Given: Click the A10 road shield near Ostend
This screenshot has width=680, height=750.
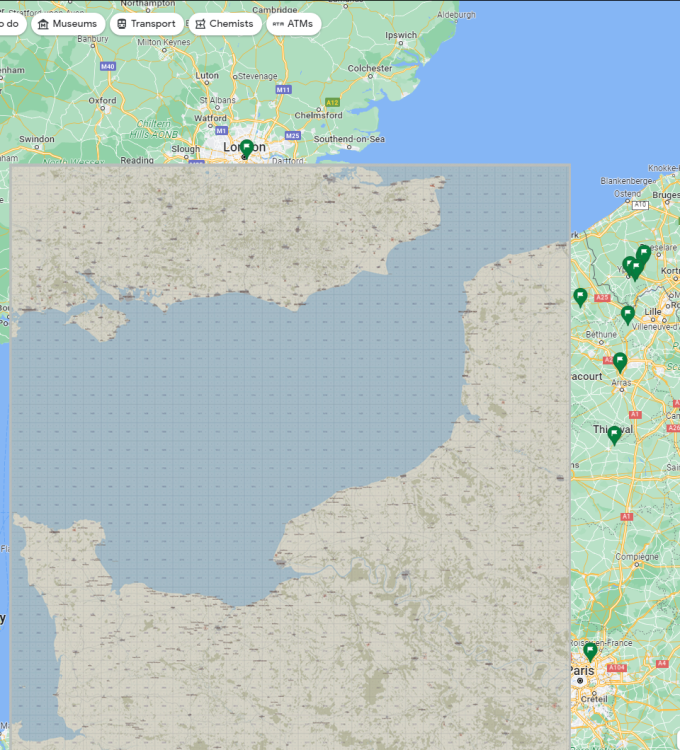Looking at the screenshot, I should [x=640, y=205].
